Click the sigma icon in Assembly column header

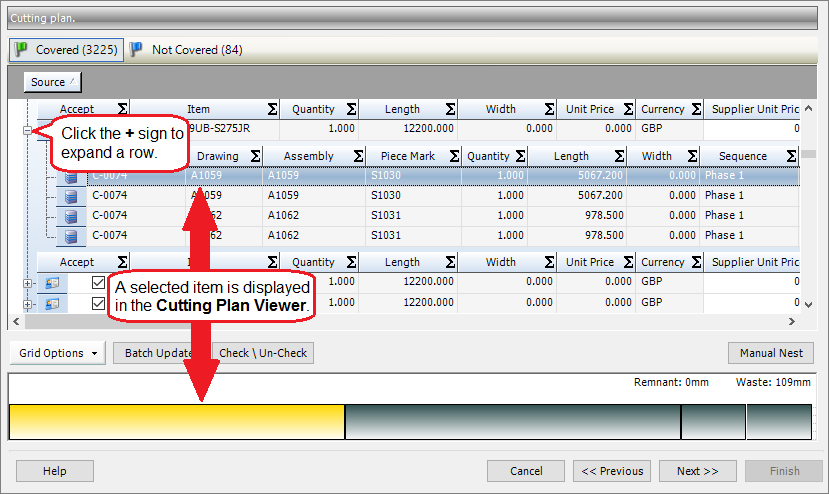[x=353, y=156]
